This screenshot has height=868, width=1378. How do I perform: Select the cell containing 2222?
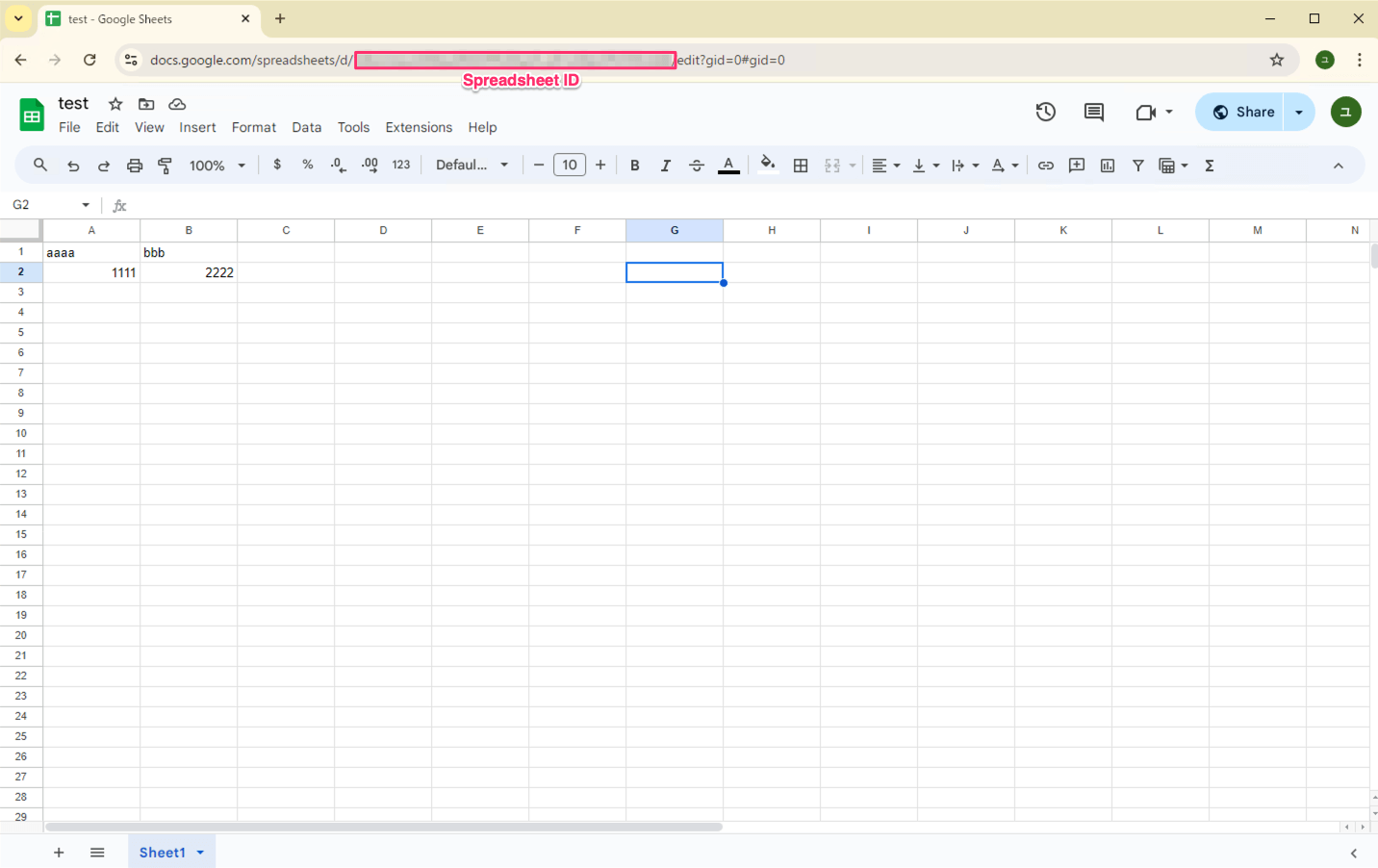coord(189,272)
